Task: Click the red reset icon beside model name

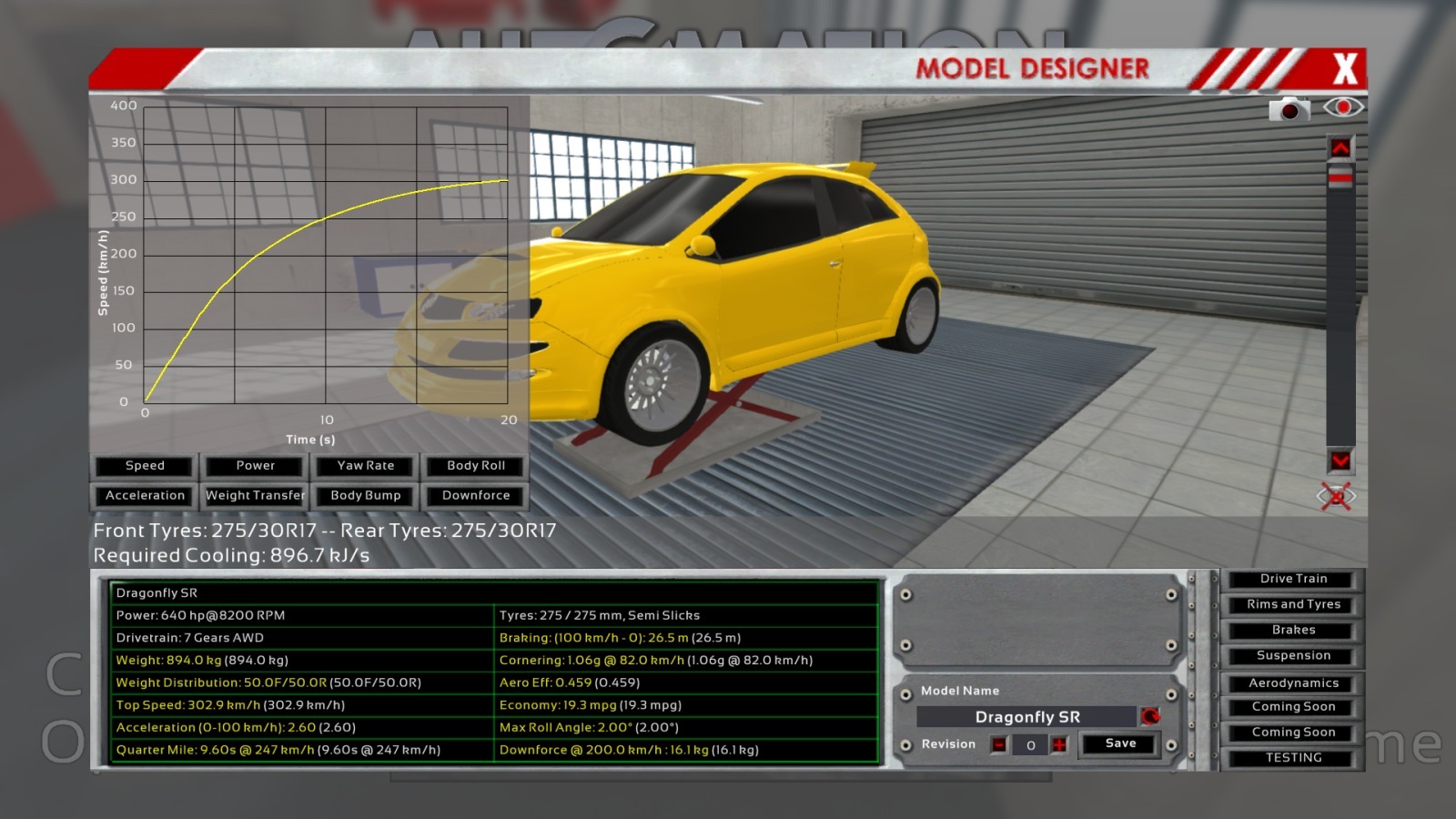Action: 1150,717
